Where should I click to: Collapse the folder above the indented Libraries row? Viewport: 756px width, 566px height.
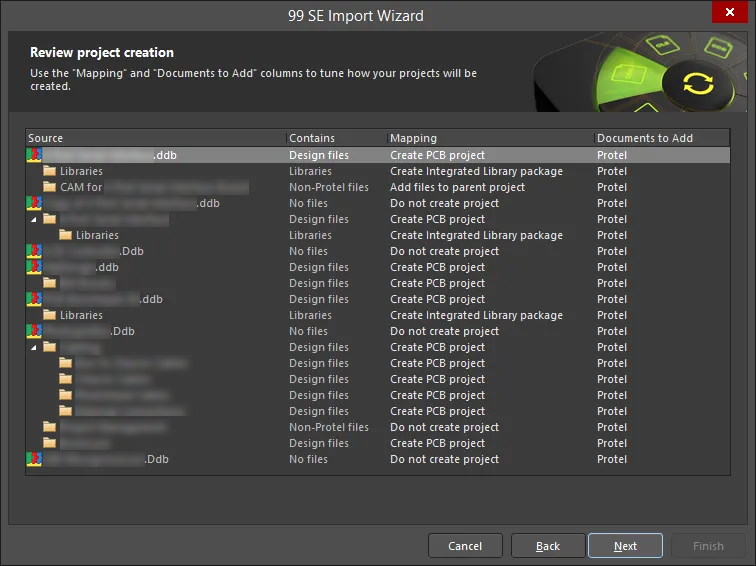[33, 219]
